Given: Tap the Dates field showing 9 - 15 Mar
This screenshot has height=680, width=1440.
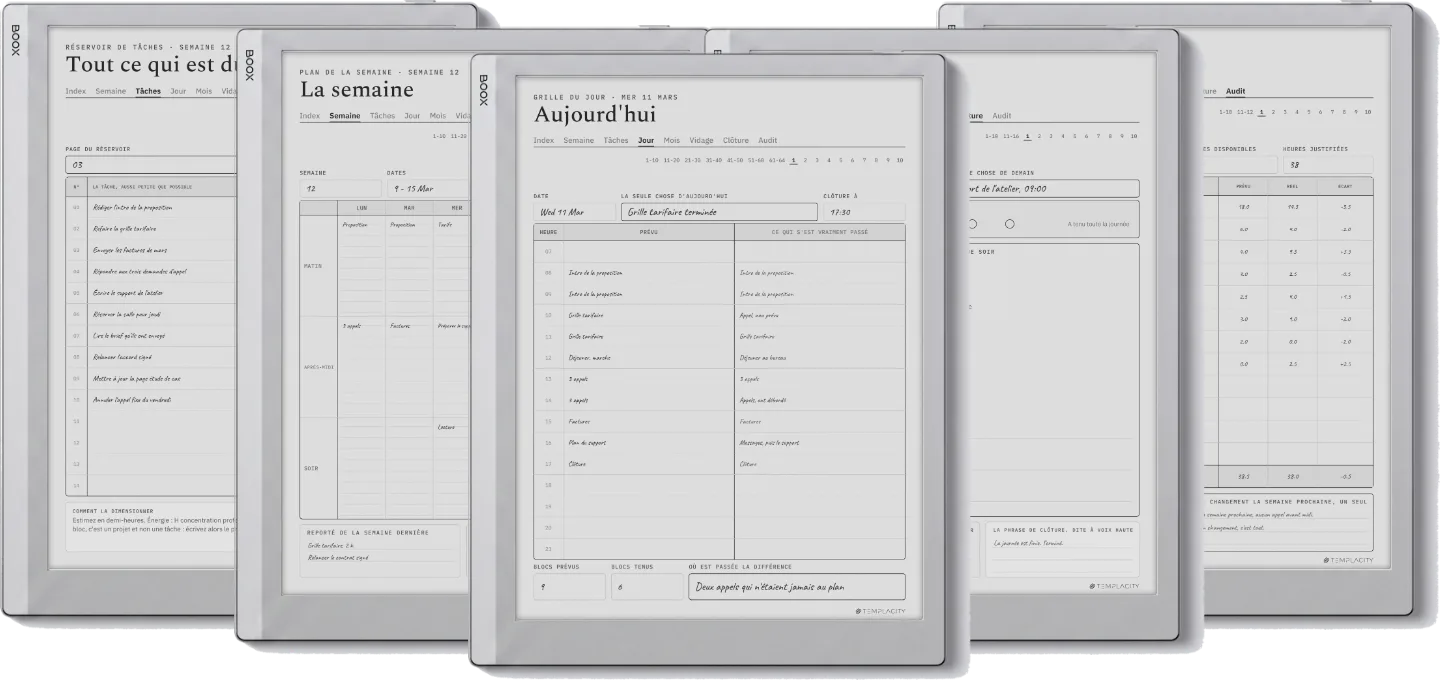Looking at the screenshot, I should coord(428,188).
